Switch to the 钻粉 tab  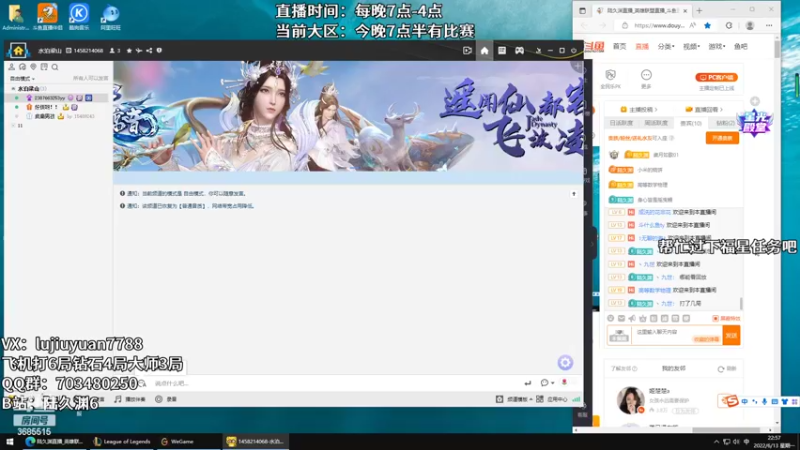point(725,123)
